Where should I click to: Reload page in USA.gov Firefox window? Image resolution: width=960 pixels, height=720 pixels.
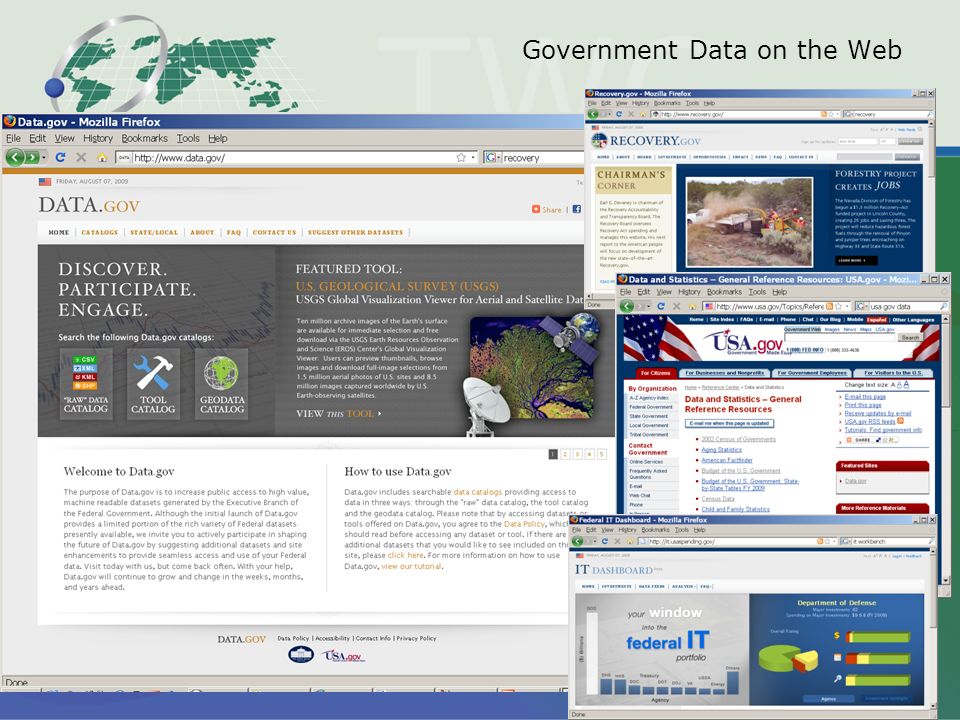point(661,306)
